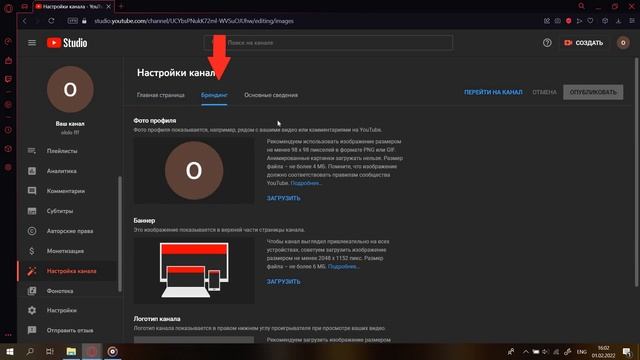Click Отправить отзыв in the sidebar
Viewport: 640px width, 360px height.
point(69,330)
